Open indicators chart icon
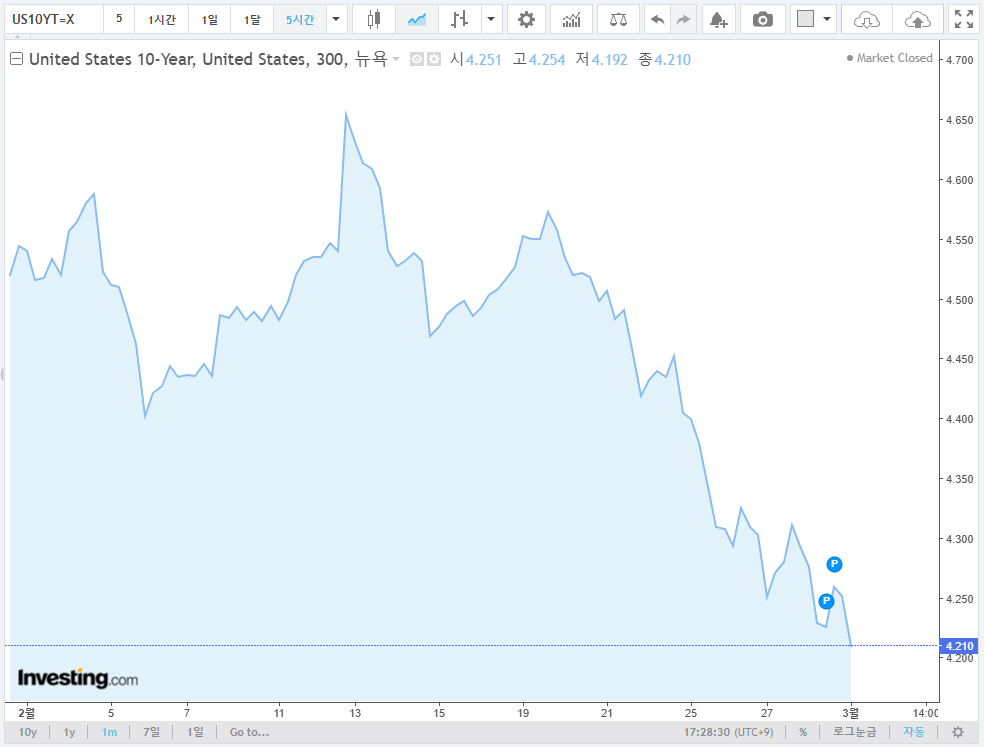 point(571,19)
